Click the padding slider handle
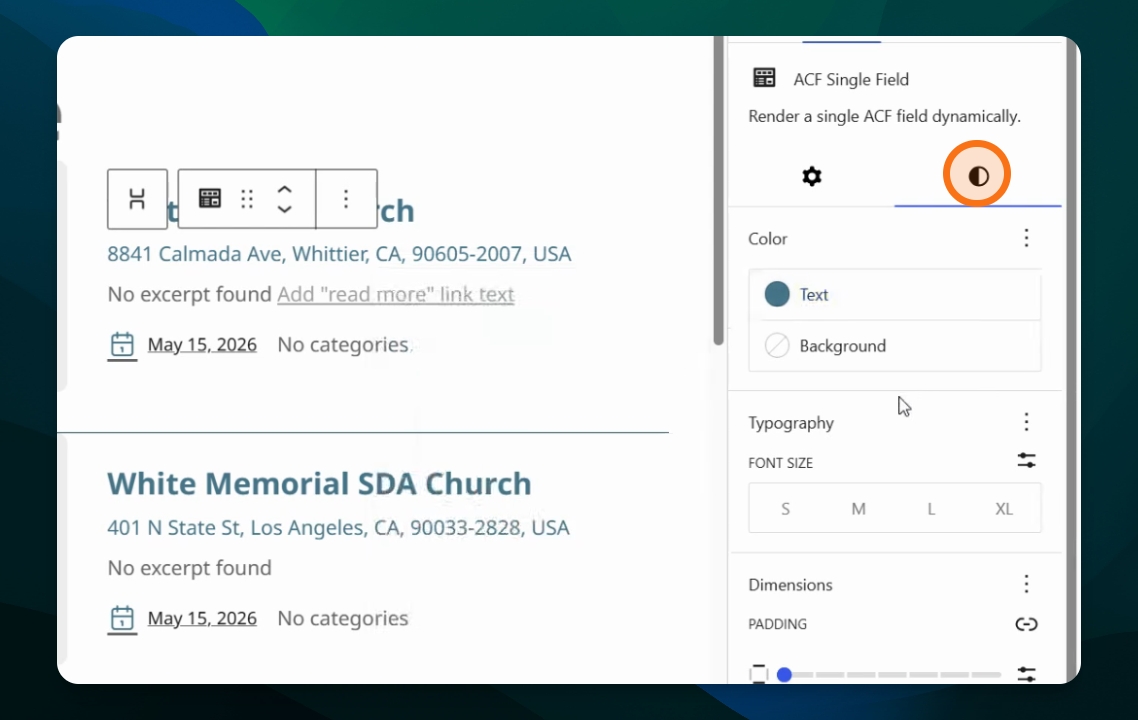Screen dimensions: 1138x720 pos(784,675)
